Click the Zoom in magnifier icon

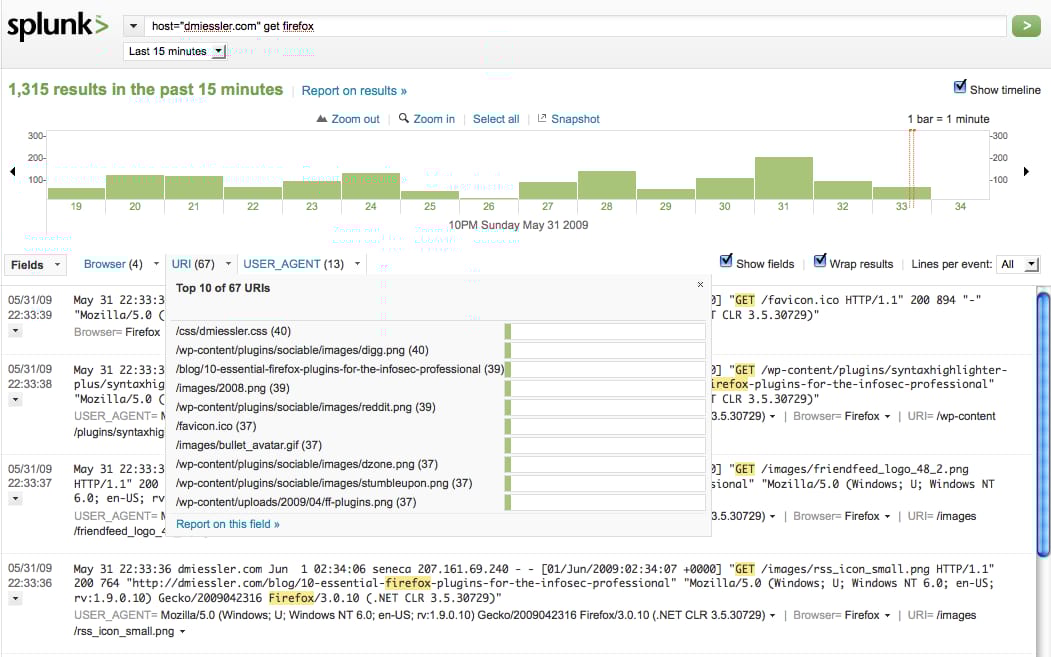pos(404,118)
